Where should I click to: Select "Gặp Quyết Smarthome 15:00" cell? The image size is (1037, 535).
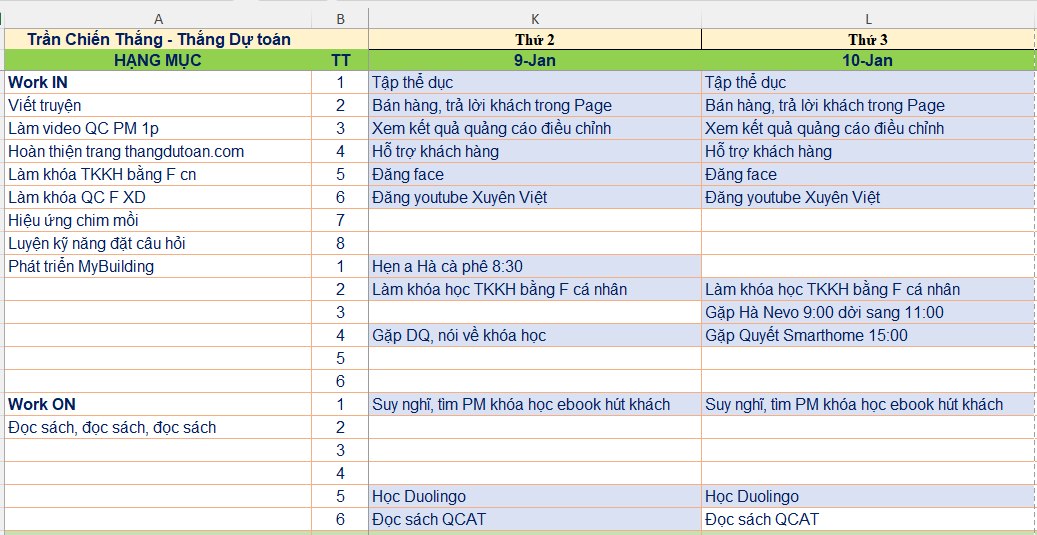coord(806,336)
